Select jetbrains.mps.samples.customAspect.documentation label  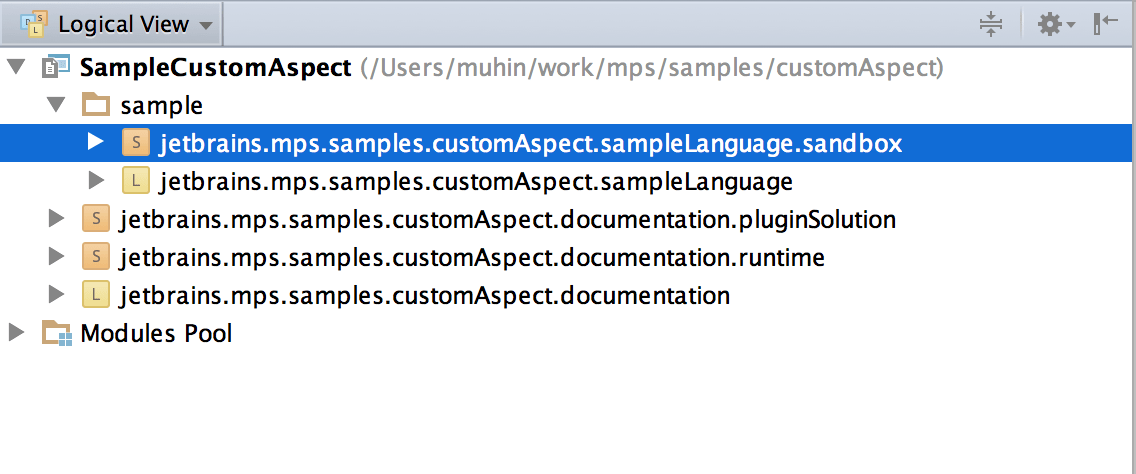pos(425,296)
